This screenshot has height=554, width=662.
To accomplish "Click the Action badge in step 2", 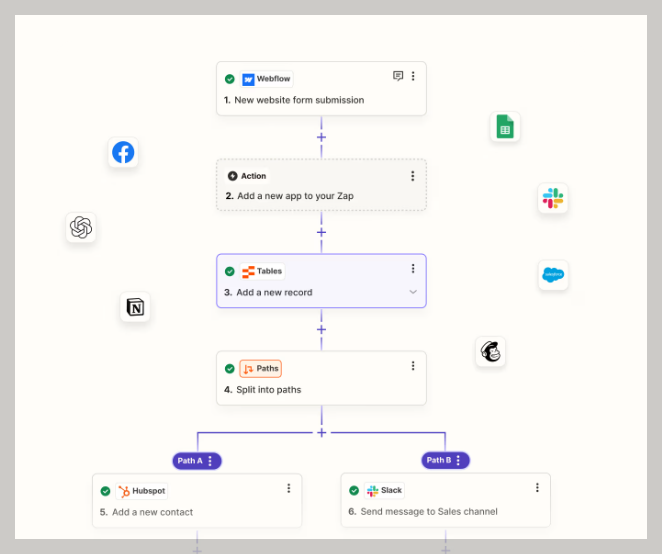I will 247,176.
